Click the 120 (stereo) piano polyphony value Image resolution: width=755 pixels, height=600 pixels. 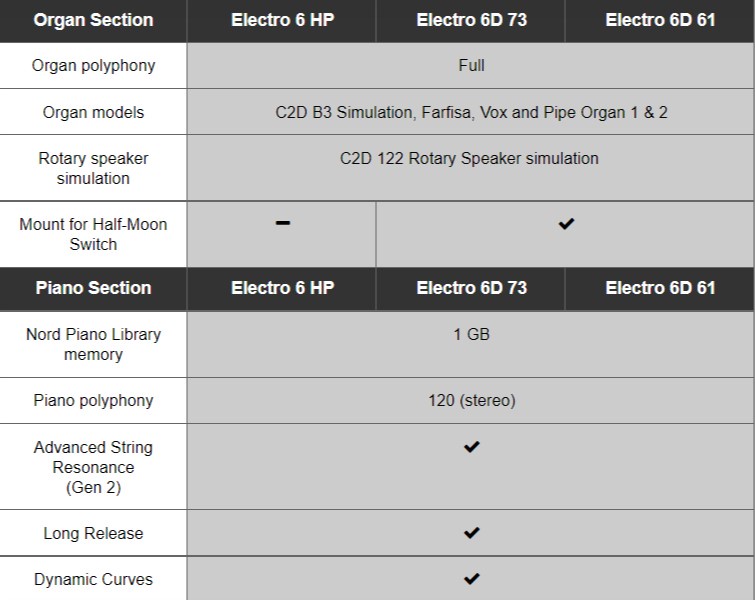(x=472, y=401)
